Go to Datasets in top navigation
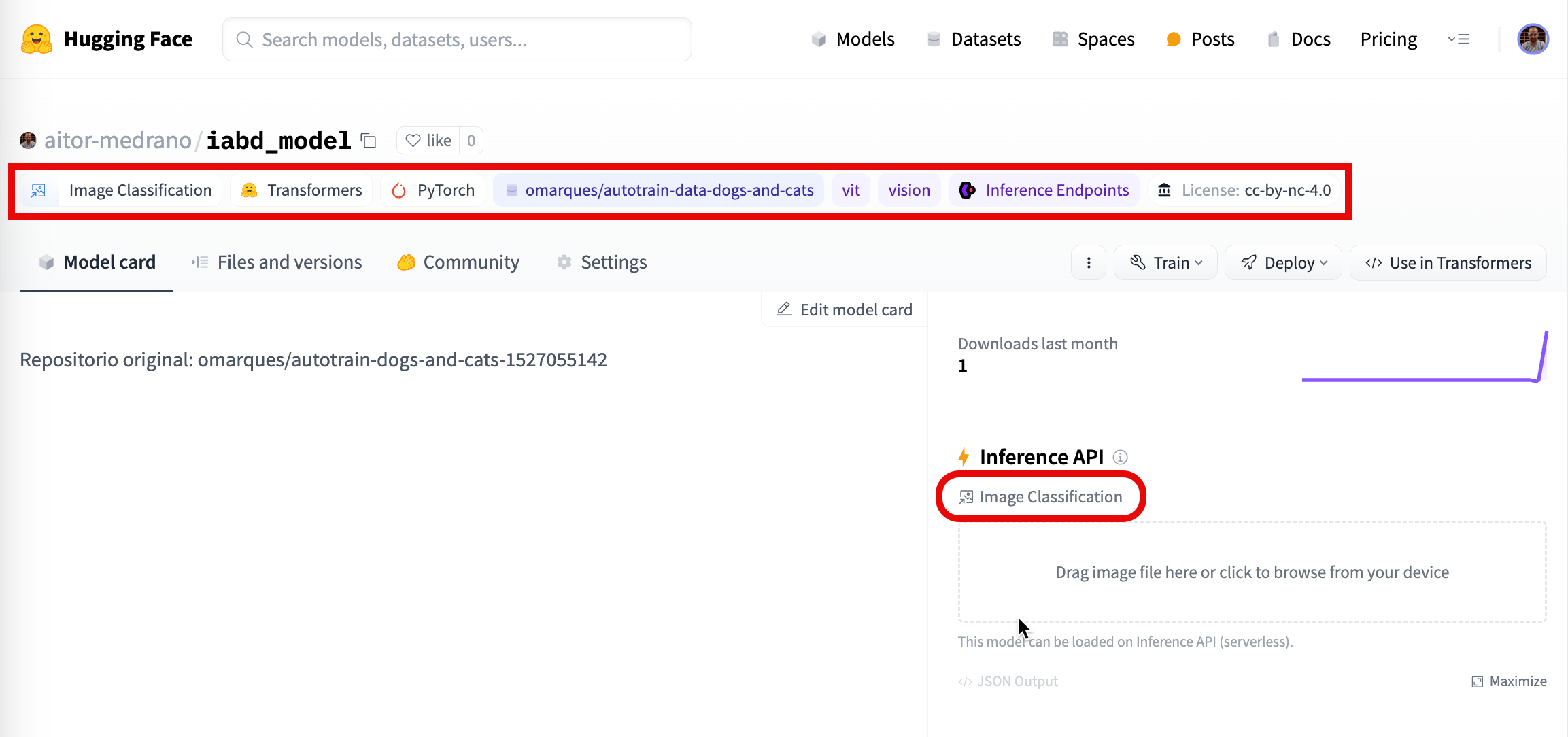The image size is (1568, 737). (974, 39)
